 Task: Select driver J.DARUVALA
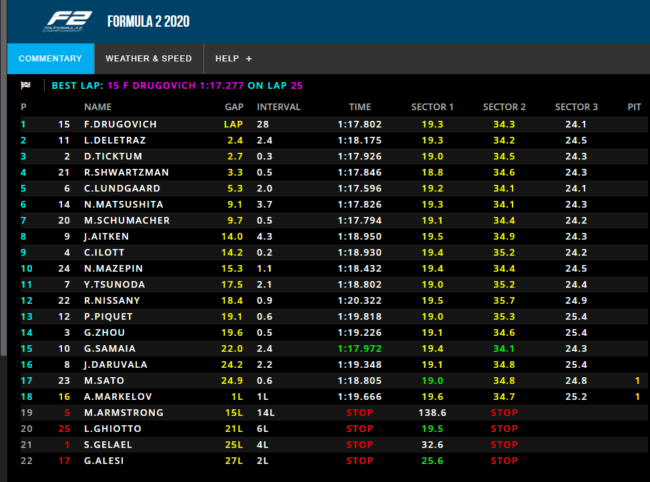click(116, 365)
